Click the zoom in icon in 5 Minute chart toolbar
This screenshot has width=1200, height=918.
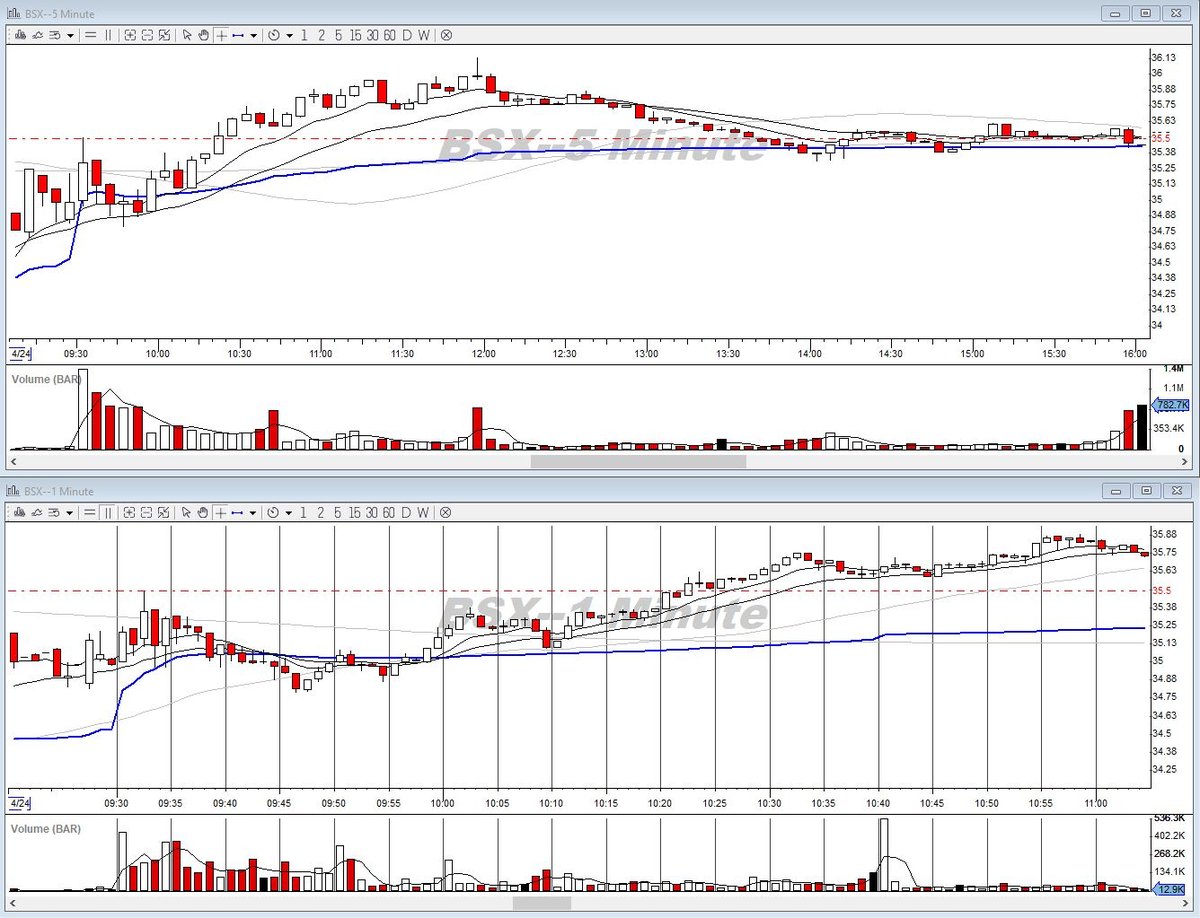click(130, 35)
